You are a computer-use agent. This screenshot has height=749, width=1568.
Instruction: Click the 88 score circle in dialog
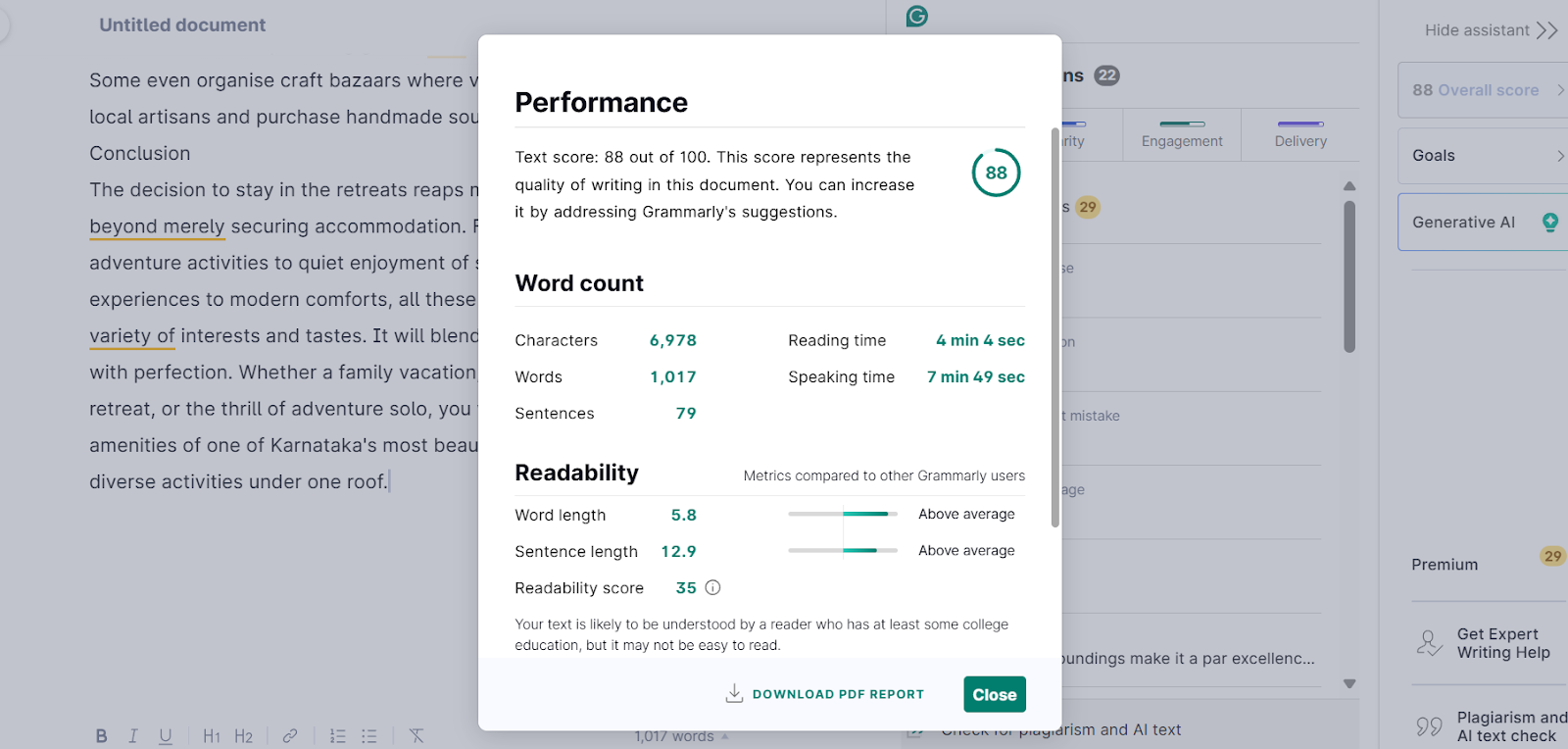996,173
